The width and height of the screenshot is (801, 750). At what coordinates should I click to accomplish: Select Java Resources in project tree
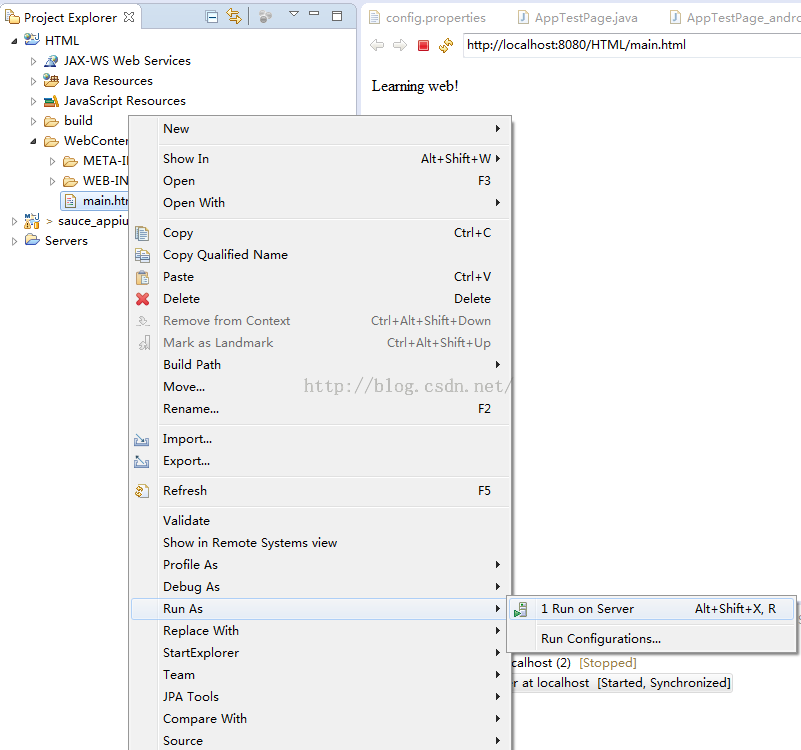click(x=108, y=81)
